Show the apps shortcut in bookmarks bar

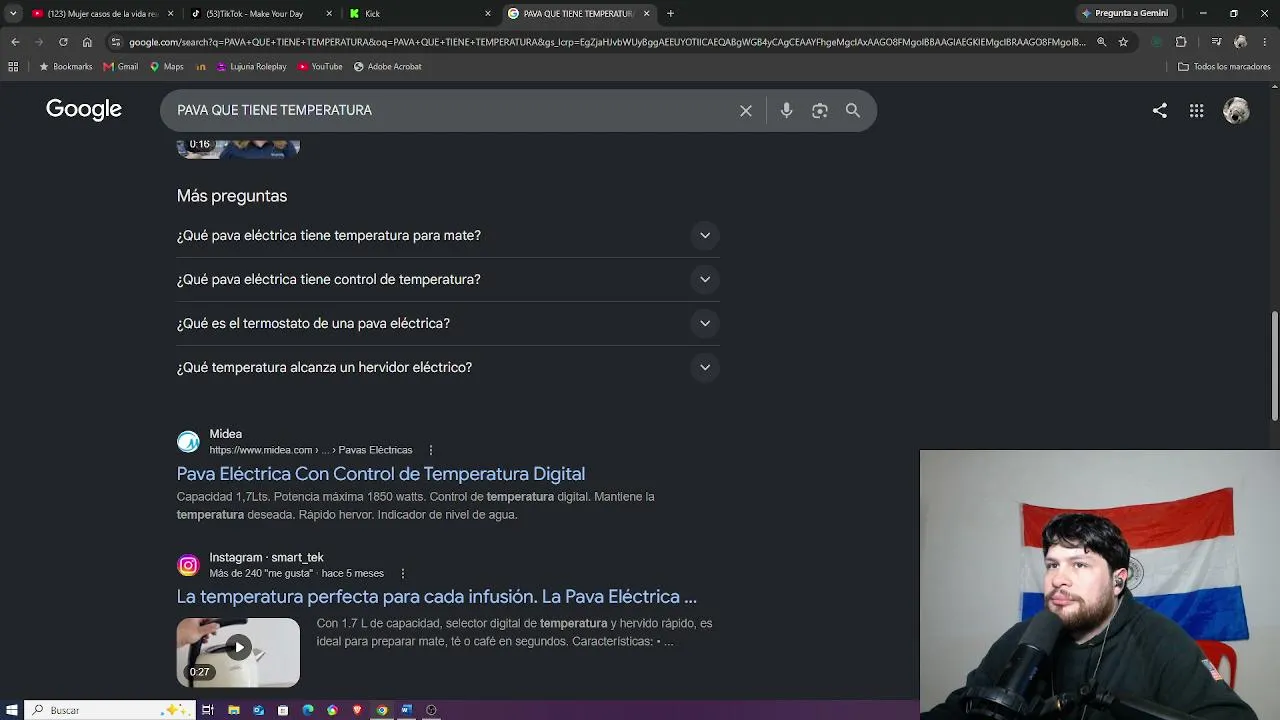(x=13, y=67)
